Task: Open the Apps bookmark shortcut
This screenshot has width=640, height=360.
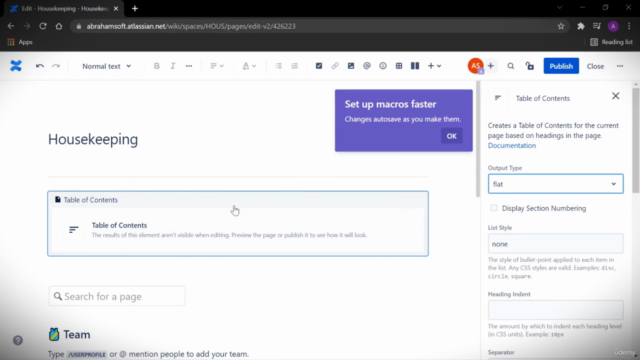Action: coord(20,42)
